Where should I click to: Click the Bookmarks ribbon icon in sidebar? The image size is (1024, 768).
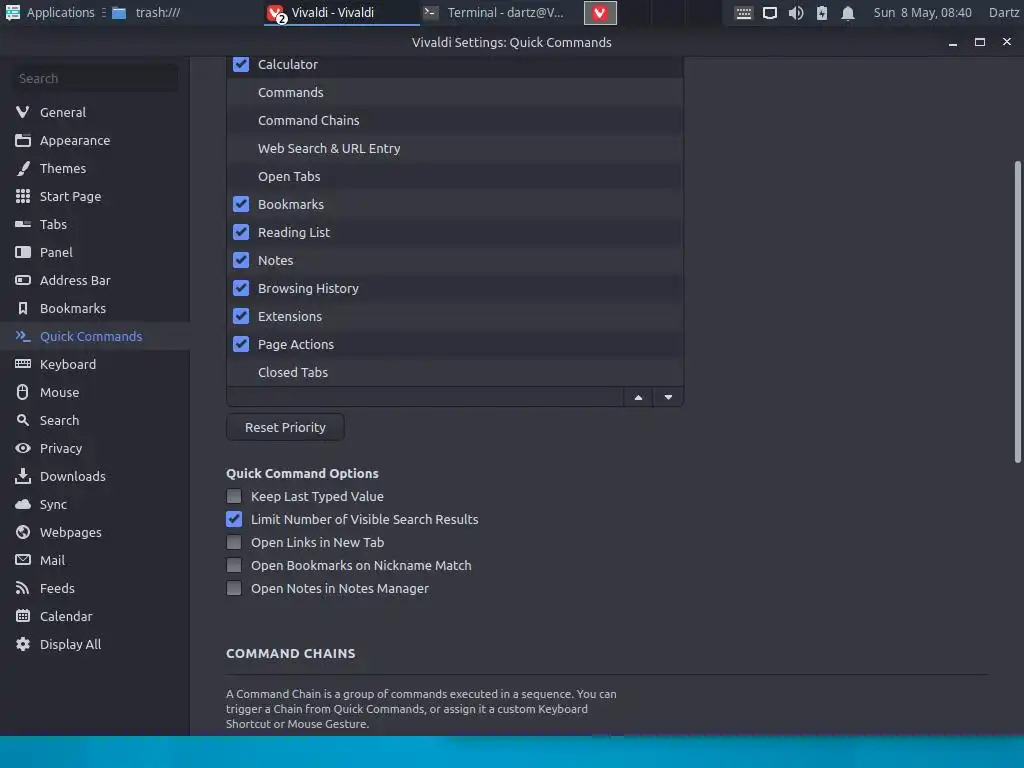point(23,308)
